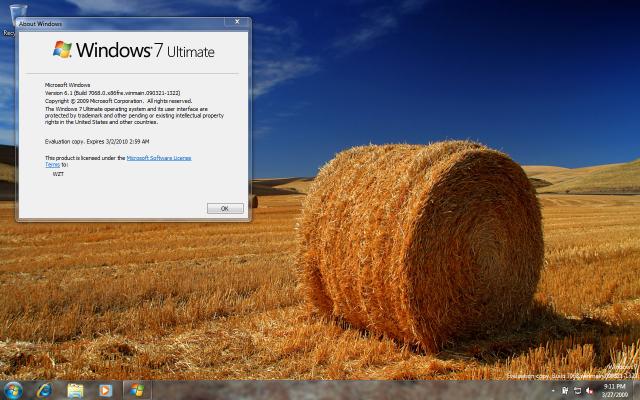Launch Internet Explorer from the taskbar
Image resolution: width=640 pixels, height=400 pixels.
click(44, 389)
